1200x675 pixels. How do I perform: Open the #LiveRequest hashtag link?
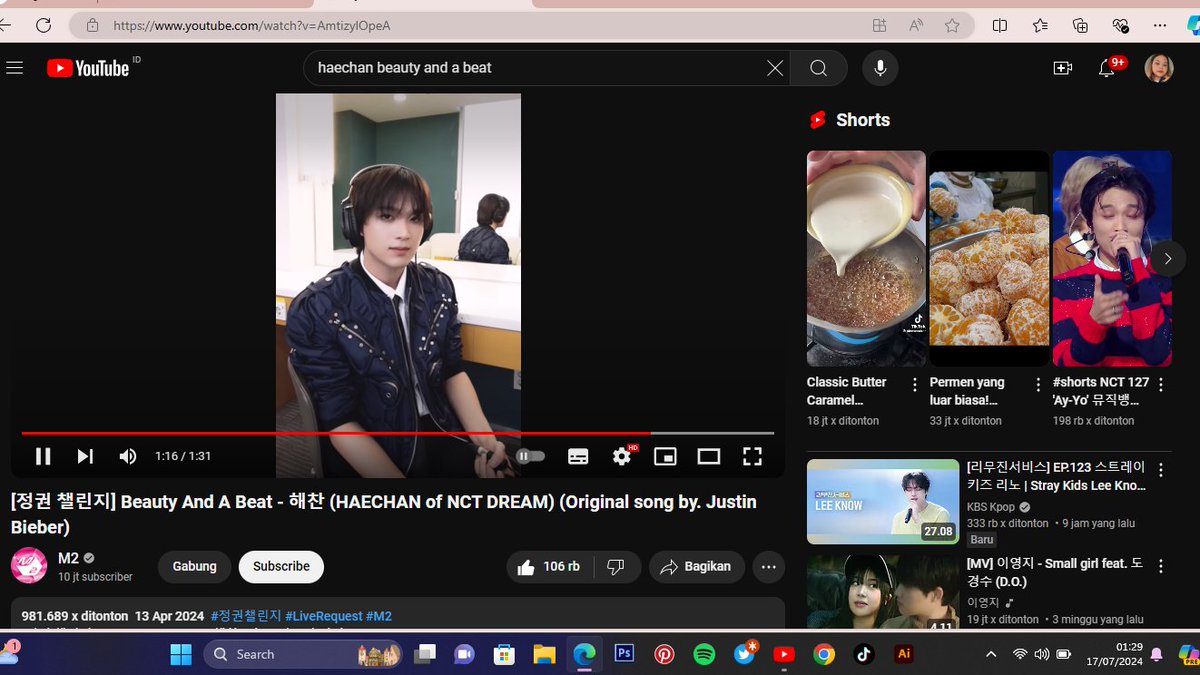tap(323, 616)
